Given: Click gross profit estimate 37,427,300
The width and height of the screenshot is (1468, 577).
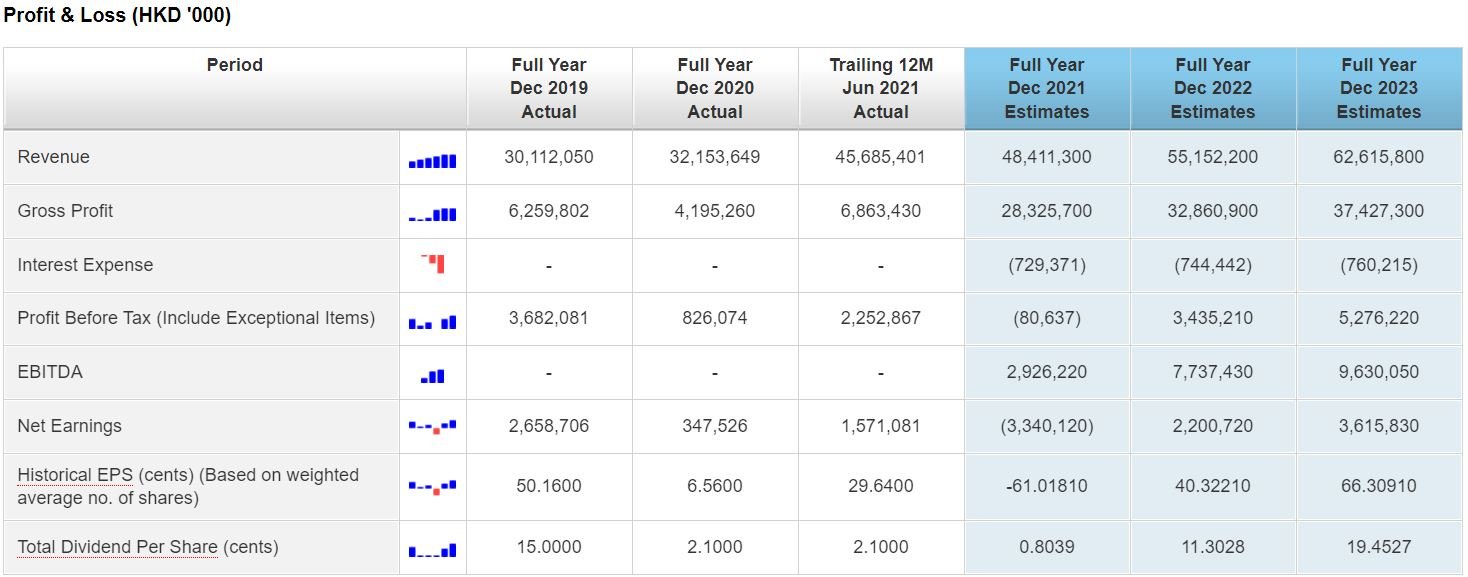Looking at the screenshot, I should coord(1379,211).
